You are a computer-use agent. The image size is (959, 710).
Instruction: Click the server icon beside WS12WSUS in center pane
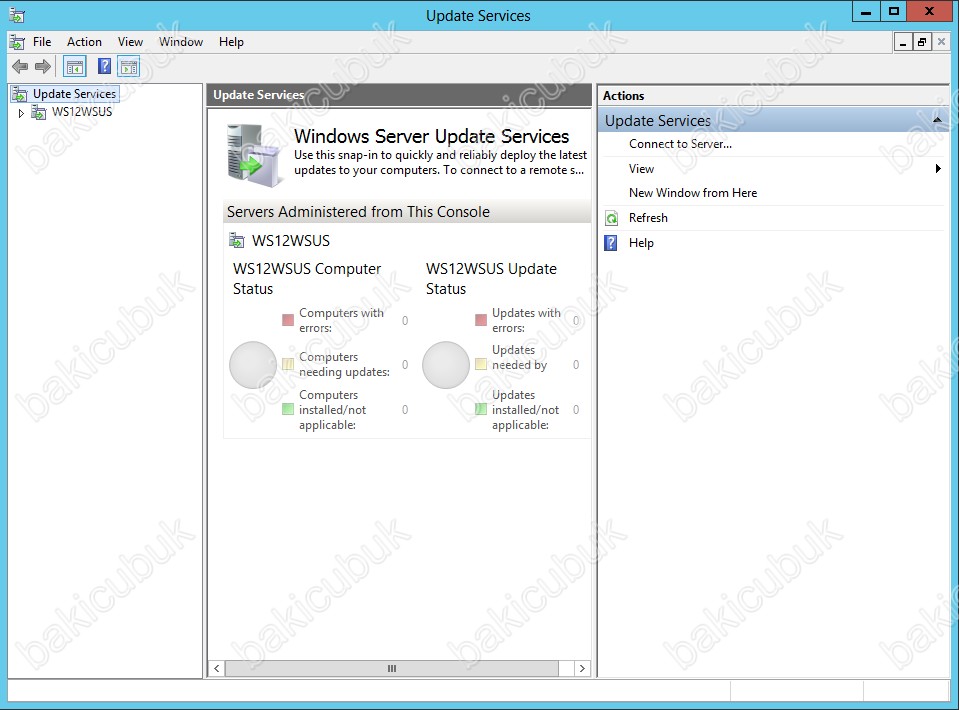click(x=237, y=240)
